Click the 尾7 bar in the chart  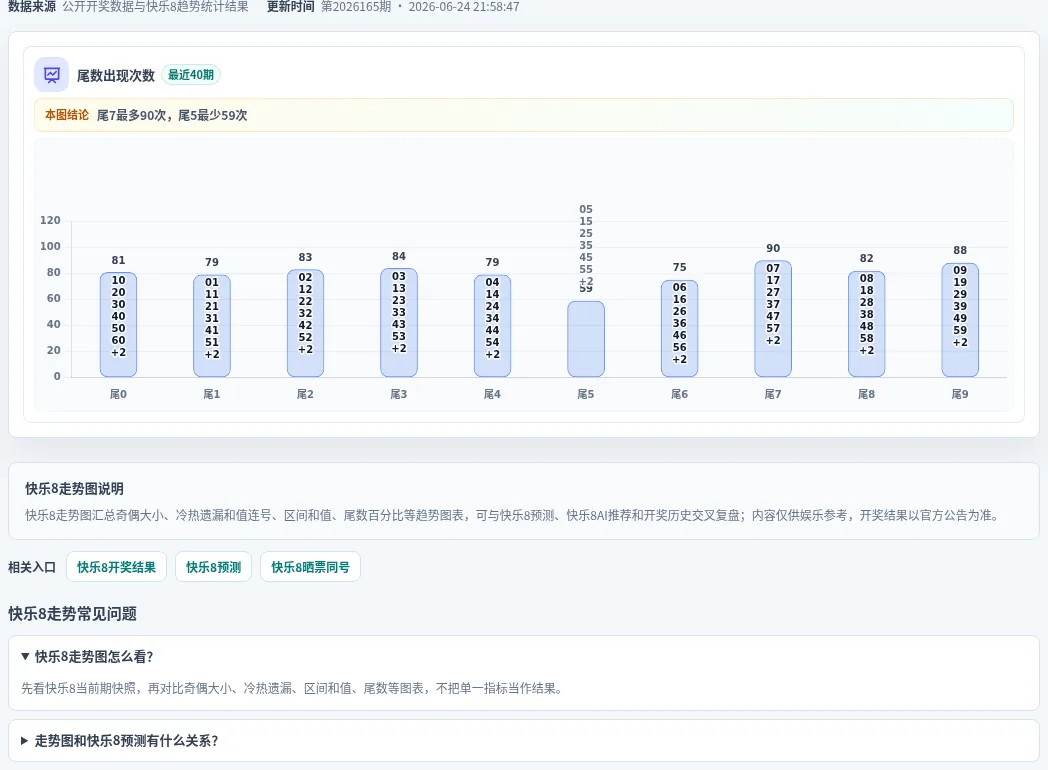click(773, 319)
